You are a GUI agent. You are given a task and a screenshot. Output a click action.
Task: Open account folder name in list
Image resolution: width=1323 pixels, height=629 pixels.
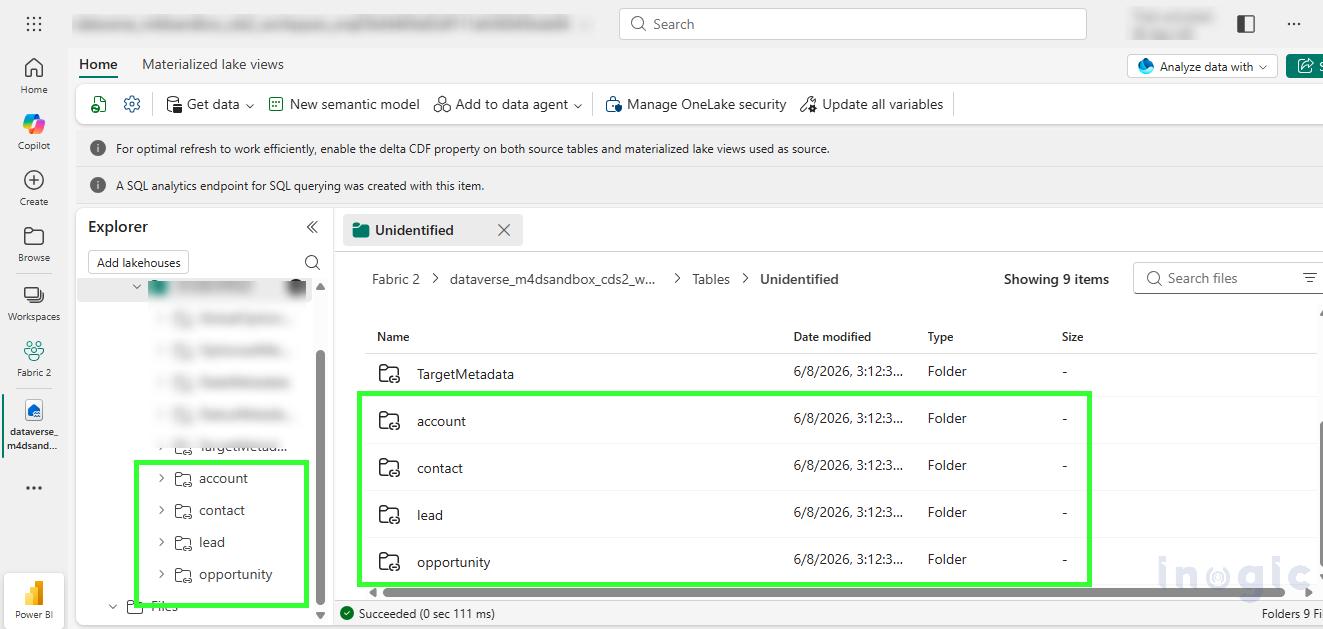click(x=441, y=421)
